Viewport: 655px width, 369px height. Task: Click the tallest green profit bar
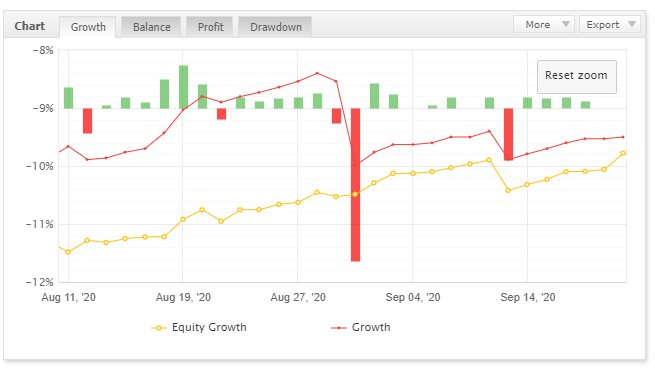183,87
